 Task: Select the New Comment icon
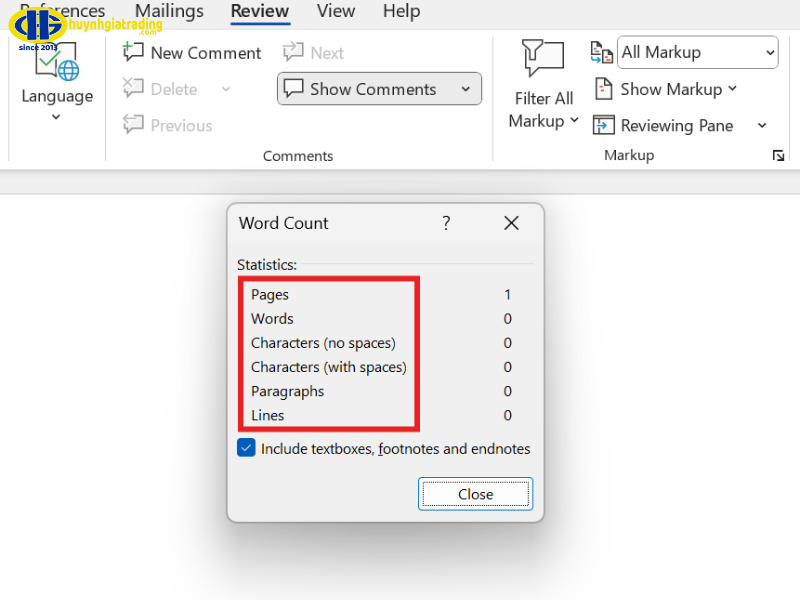(x=134, y=51)
